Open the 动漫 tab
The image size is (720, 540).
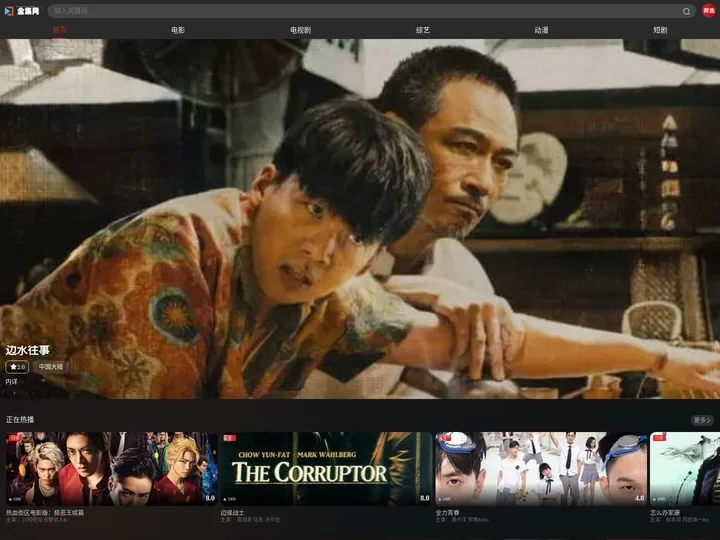click(541, 30)
